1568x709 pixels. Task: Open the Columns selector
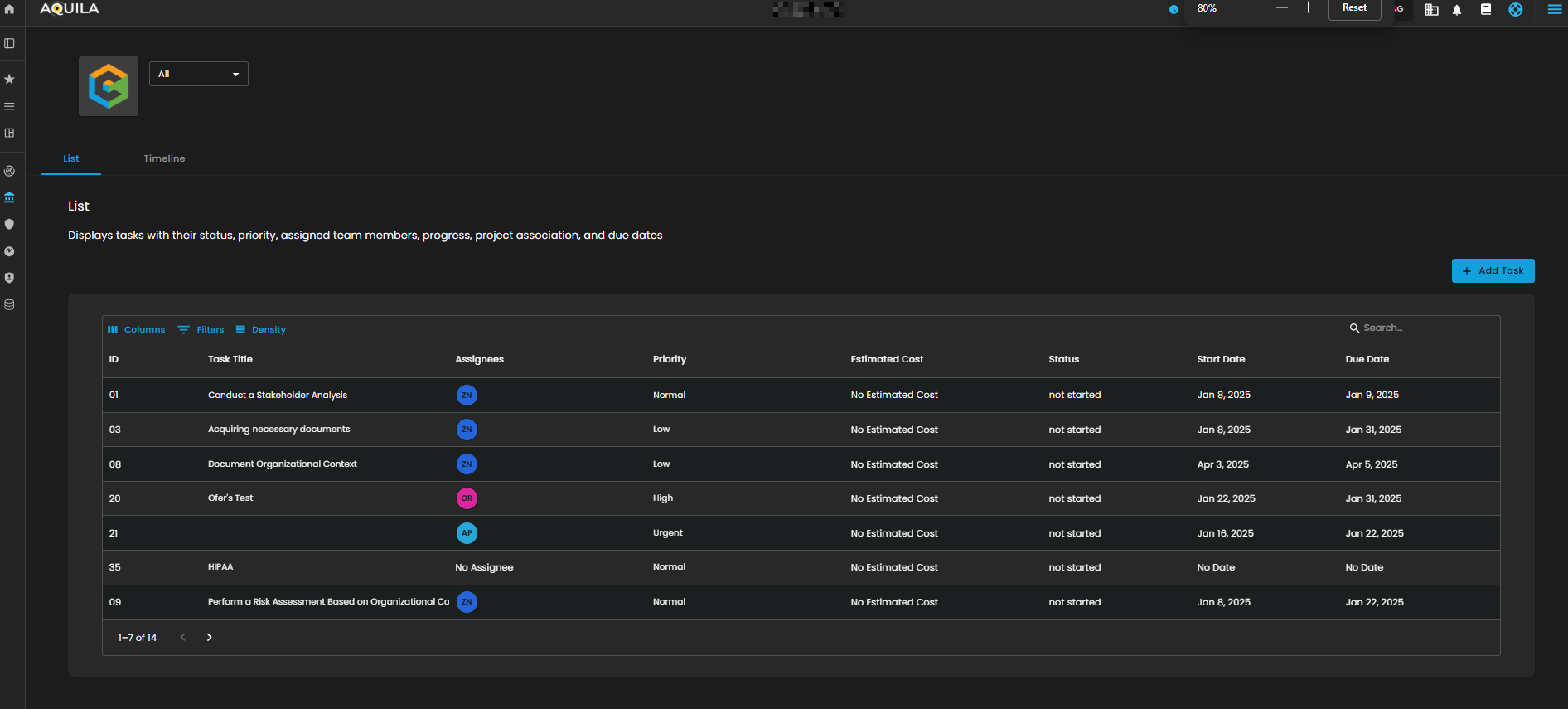pyautogui.click(x=137, y=329)
